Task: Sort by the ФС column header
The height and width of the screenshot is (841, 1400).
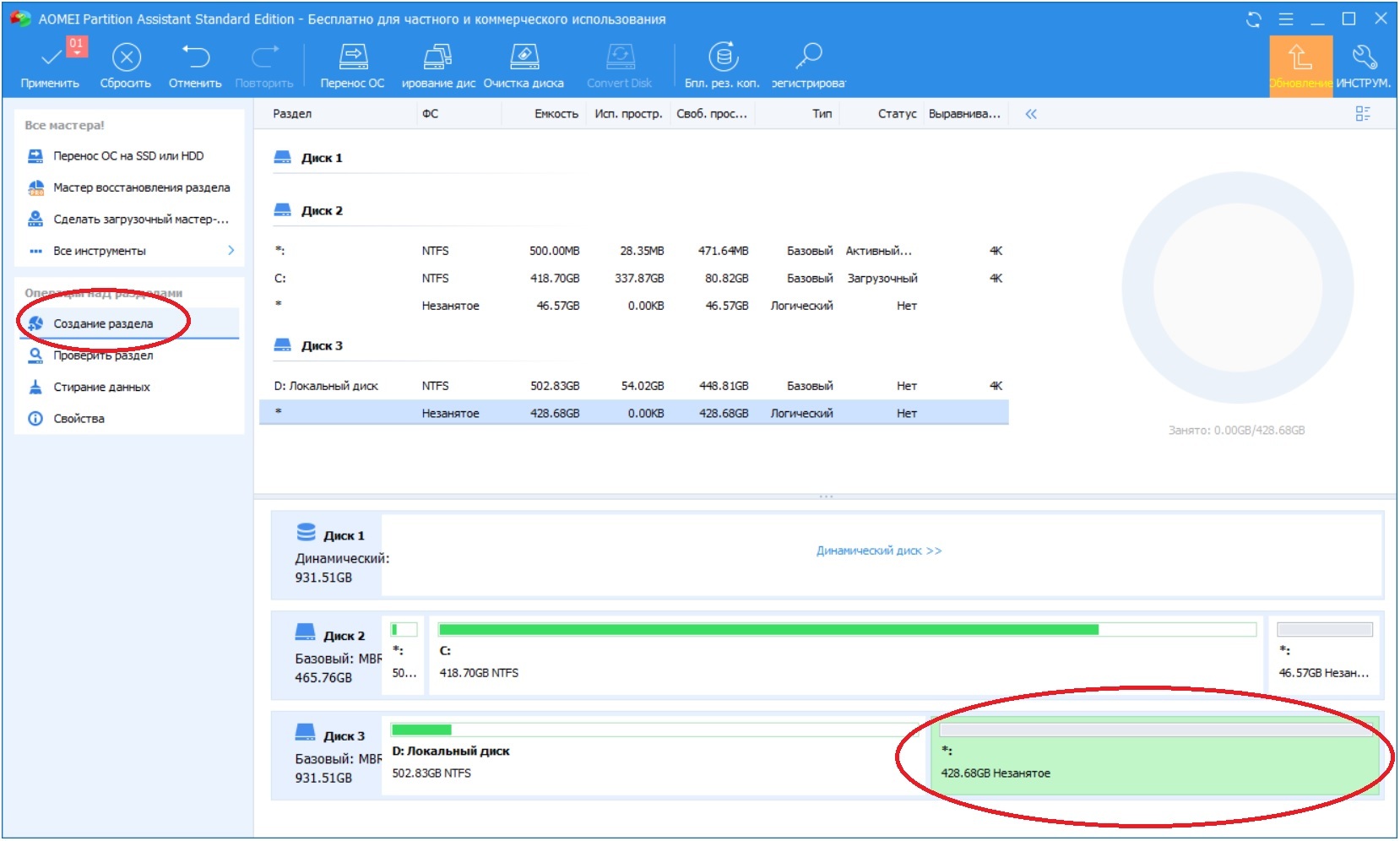Action: (x=430, y=114)
